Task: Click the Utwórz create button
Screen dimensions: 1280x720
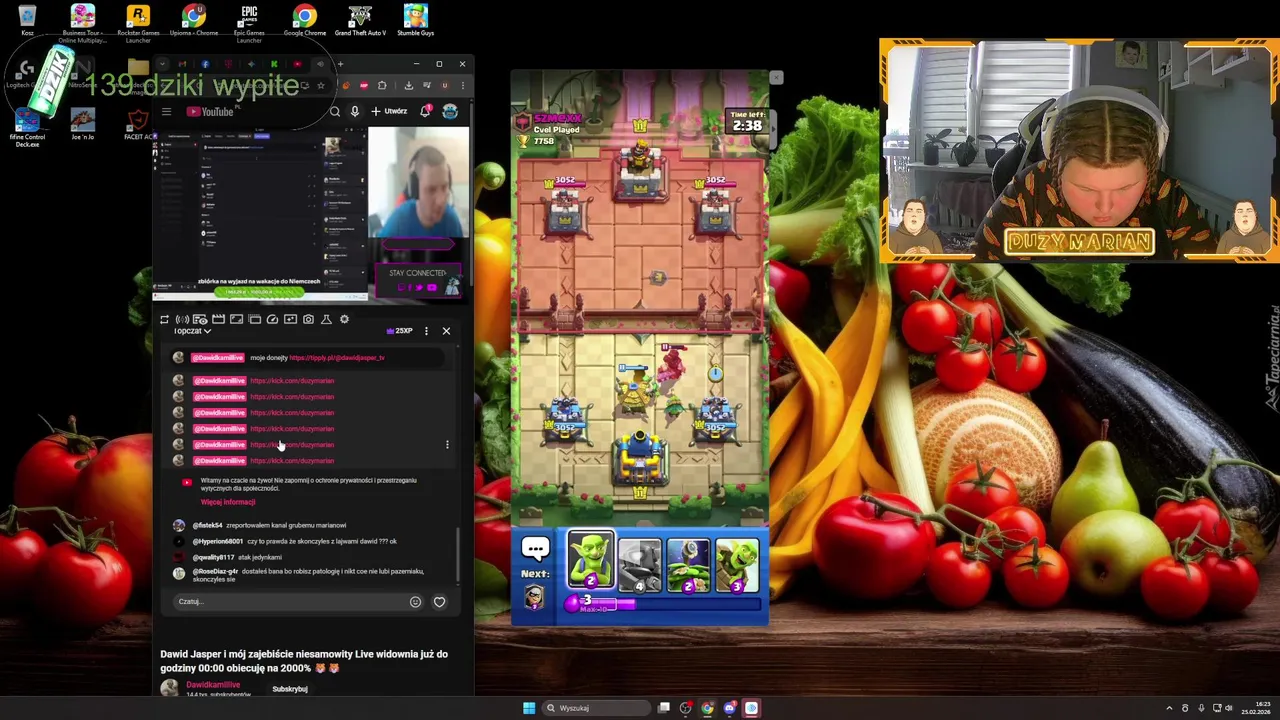Action: pos(389,112)
